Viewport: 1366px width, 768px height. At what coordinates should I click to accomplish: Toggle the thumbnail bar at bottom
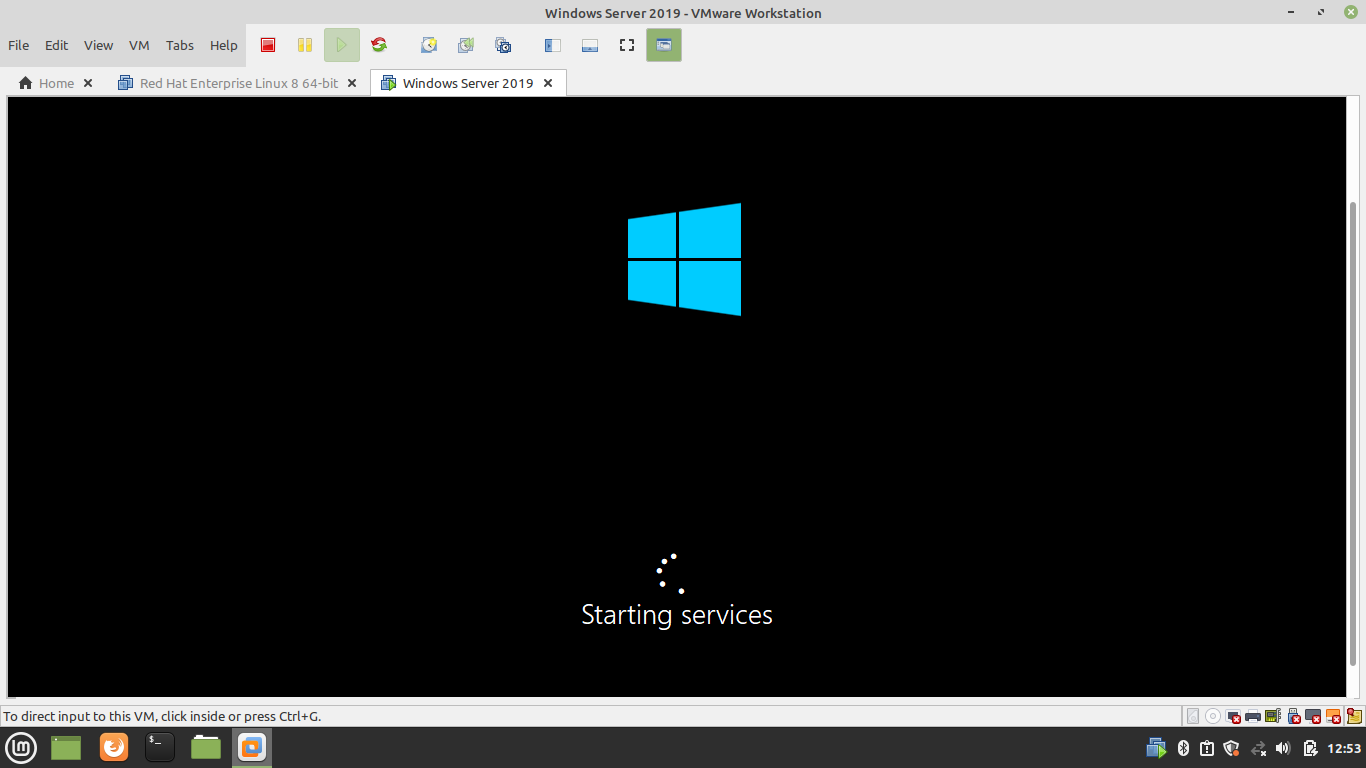pyautogui.click(x=590, y=45)
